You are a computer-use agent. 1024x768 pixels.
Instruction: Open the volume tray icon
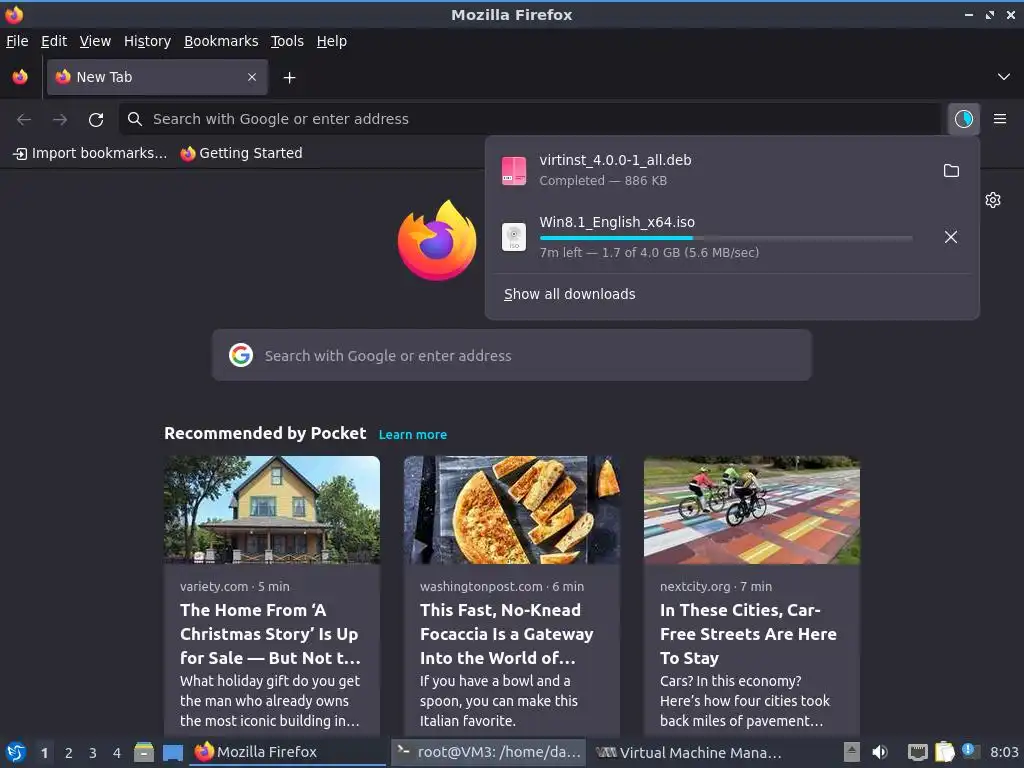pos(880,752)
